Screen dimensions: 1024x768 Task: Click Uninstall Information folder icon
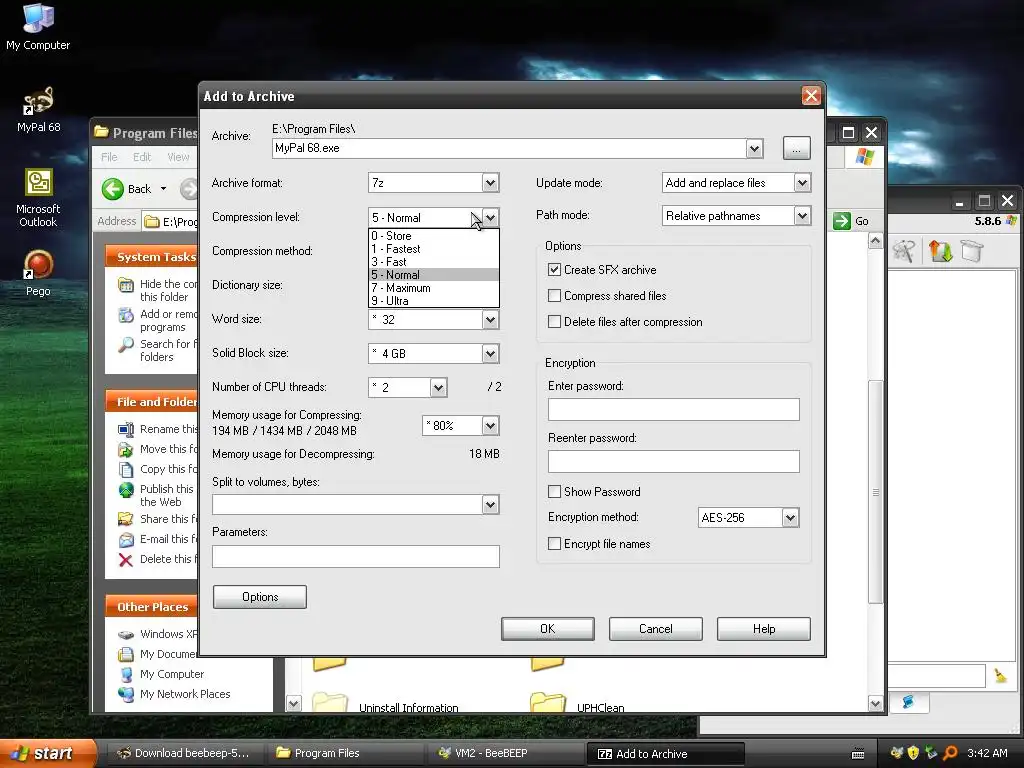click(329, 702)
